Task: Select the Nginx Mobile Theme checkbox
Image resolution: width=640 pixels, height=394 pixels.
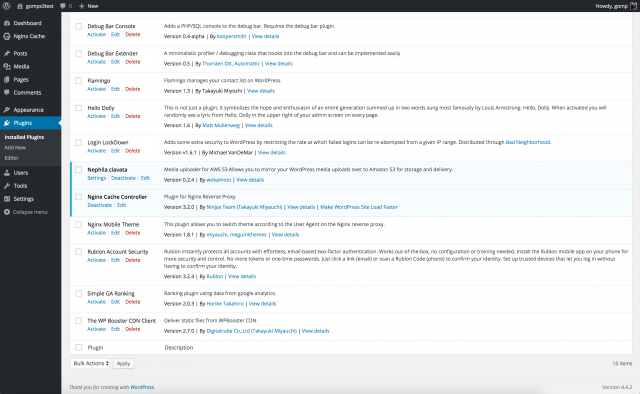Action: [78, 225]
